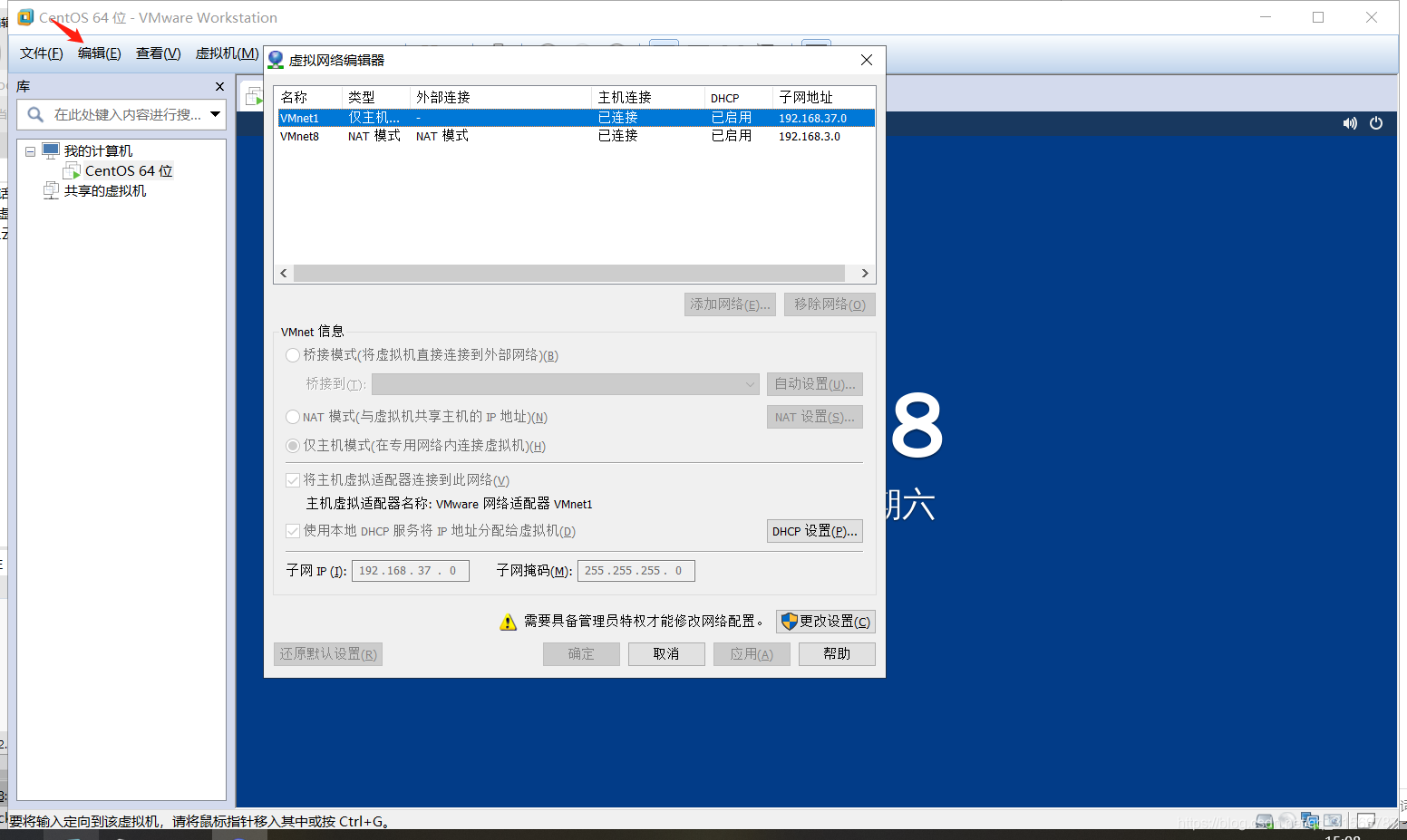Click the power icon in guest top bar
This screenshot has width=1407, height=840.
point(1376,123)
